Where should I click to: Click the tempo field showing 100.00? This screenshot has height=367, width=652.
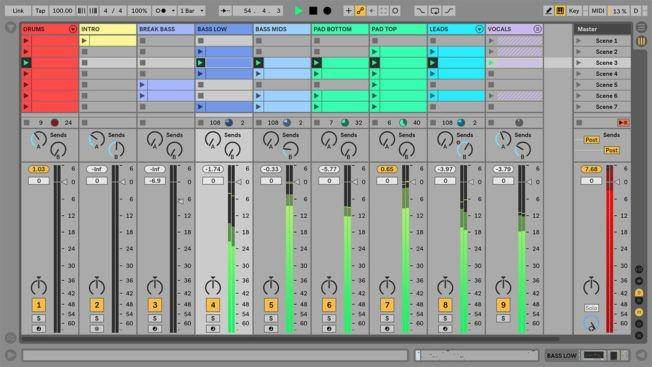pyautogui.click(x=62, y=11)
